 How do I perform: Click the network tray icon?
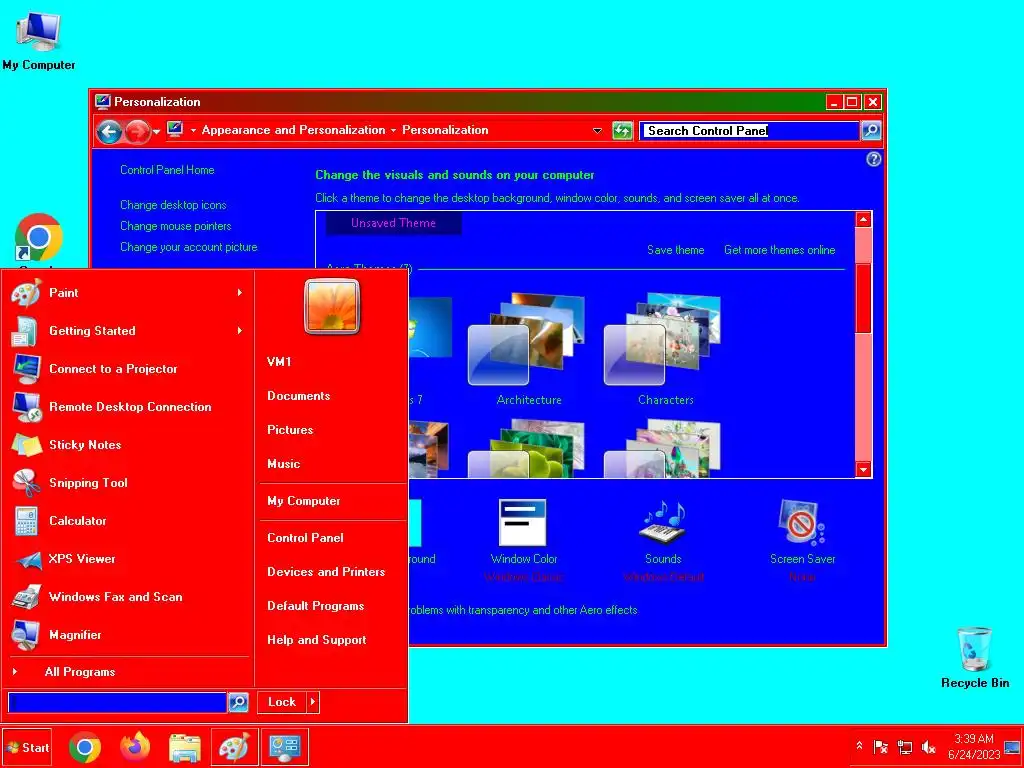905,747
